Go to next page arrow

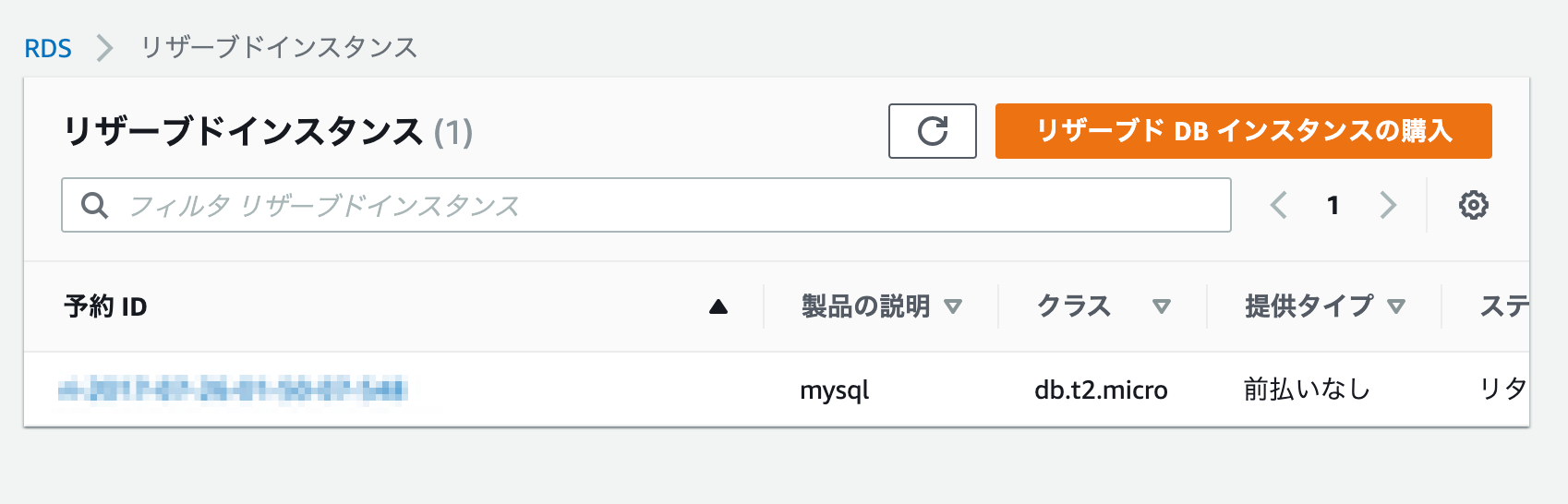(x=1388, y=205)
